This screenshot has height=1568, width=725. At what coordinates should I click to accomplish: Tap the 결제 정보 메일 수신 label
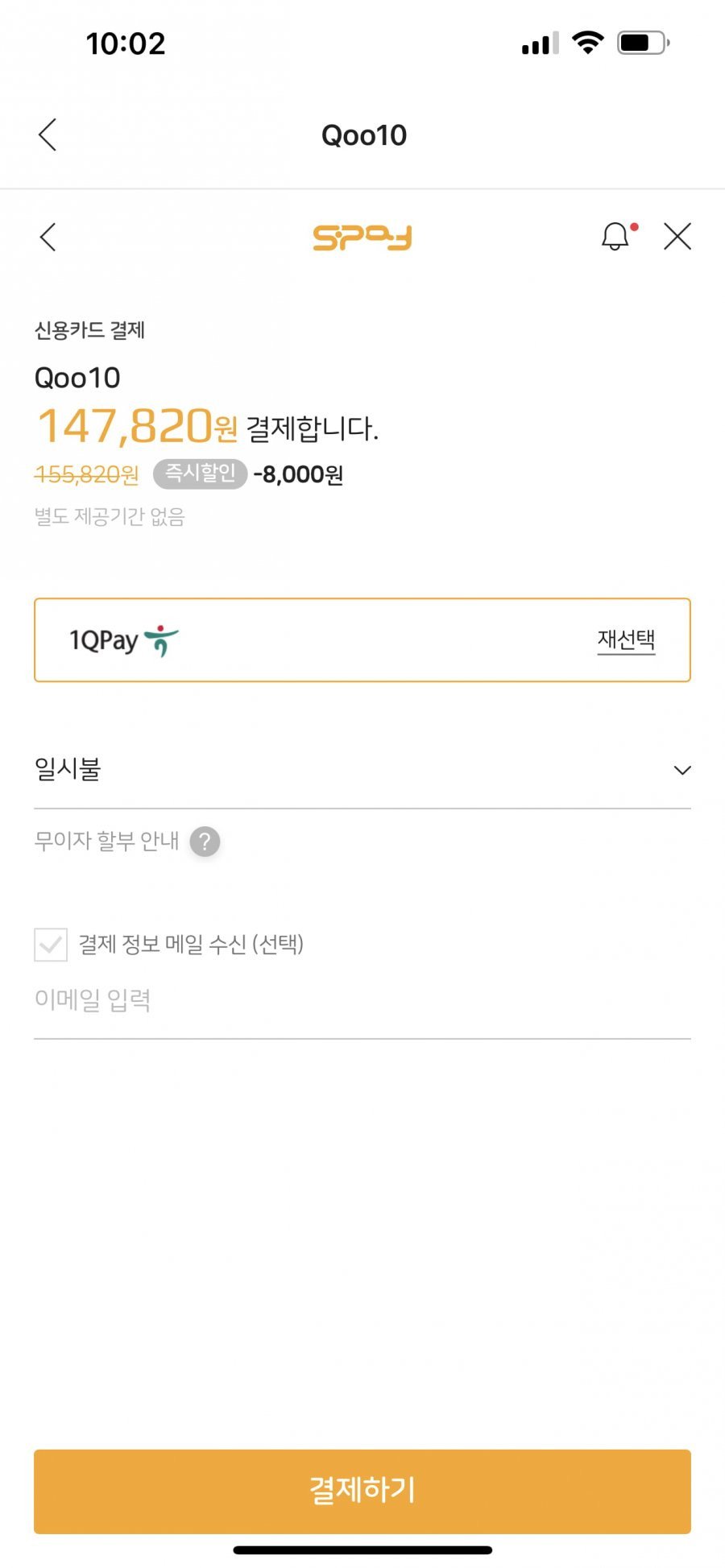point(191,944)
